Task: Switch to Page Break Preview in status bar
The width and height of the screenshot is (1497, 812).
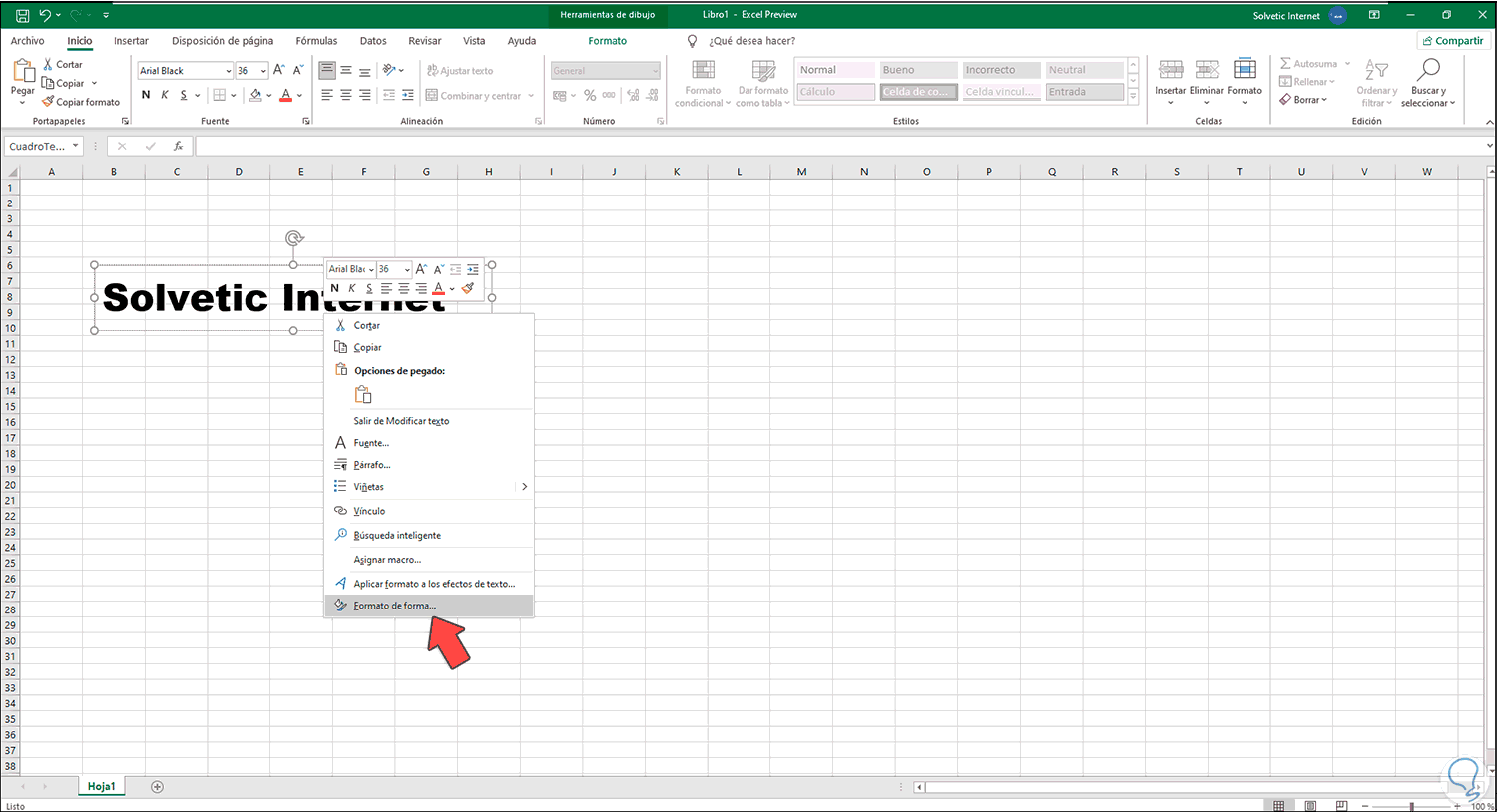Action: coord(1341,805)
